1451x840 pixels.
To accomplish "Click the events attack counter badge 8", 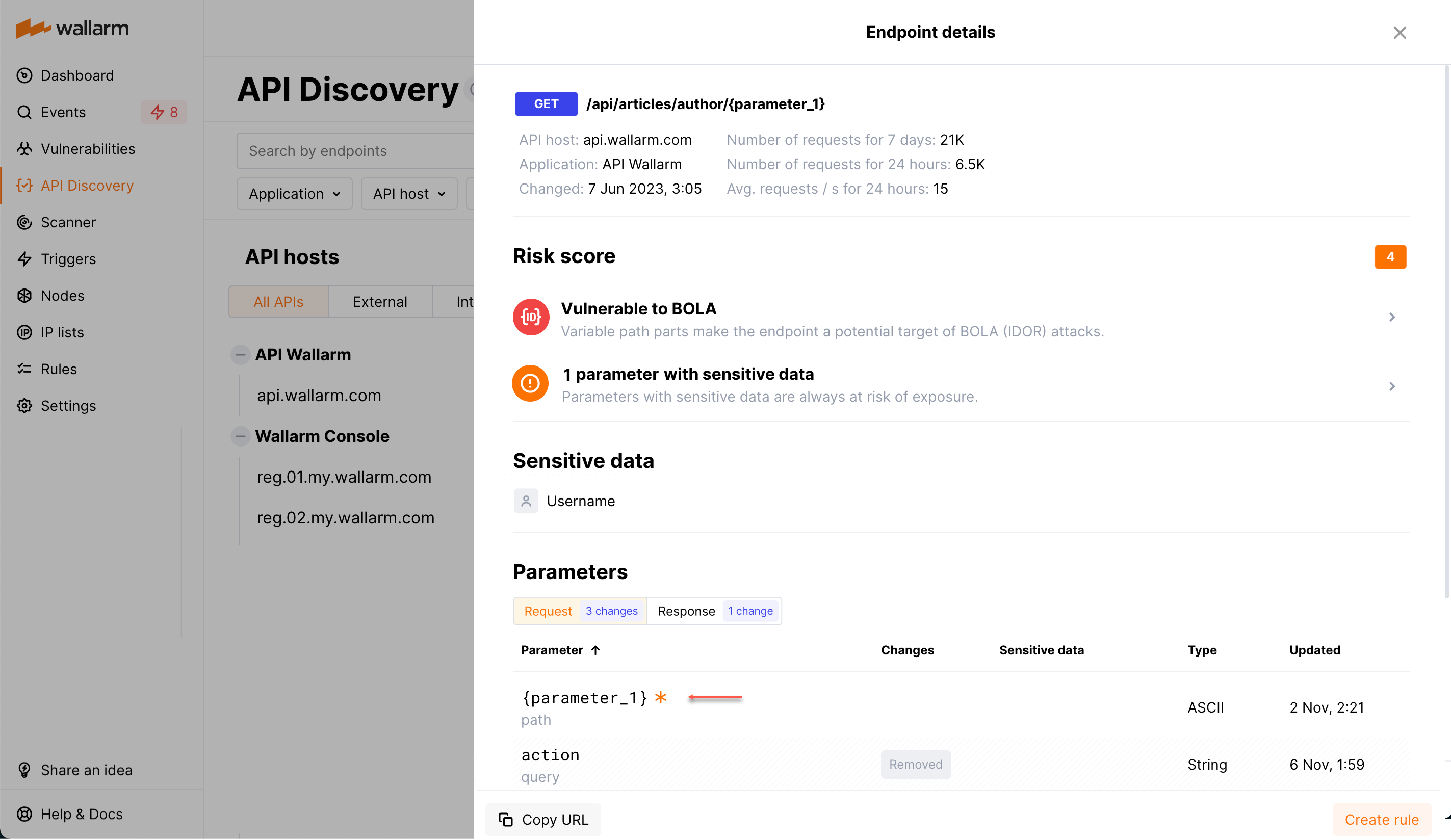I will 164,112.
